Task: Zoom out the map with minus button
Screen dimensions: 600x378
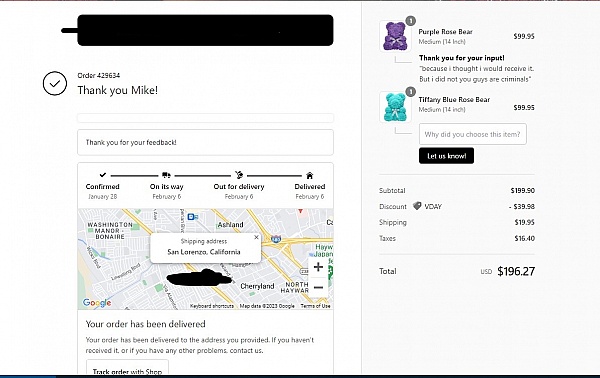Action: tap(318, 287)
